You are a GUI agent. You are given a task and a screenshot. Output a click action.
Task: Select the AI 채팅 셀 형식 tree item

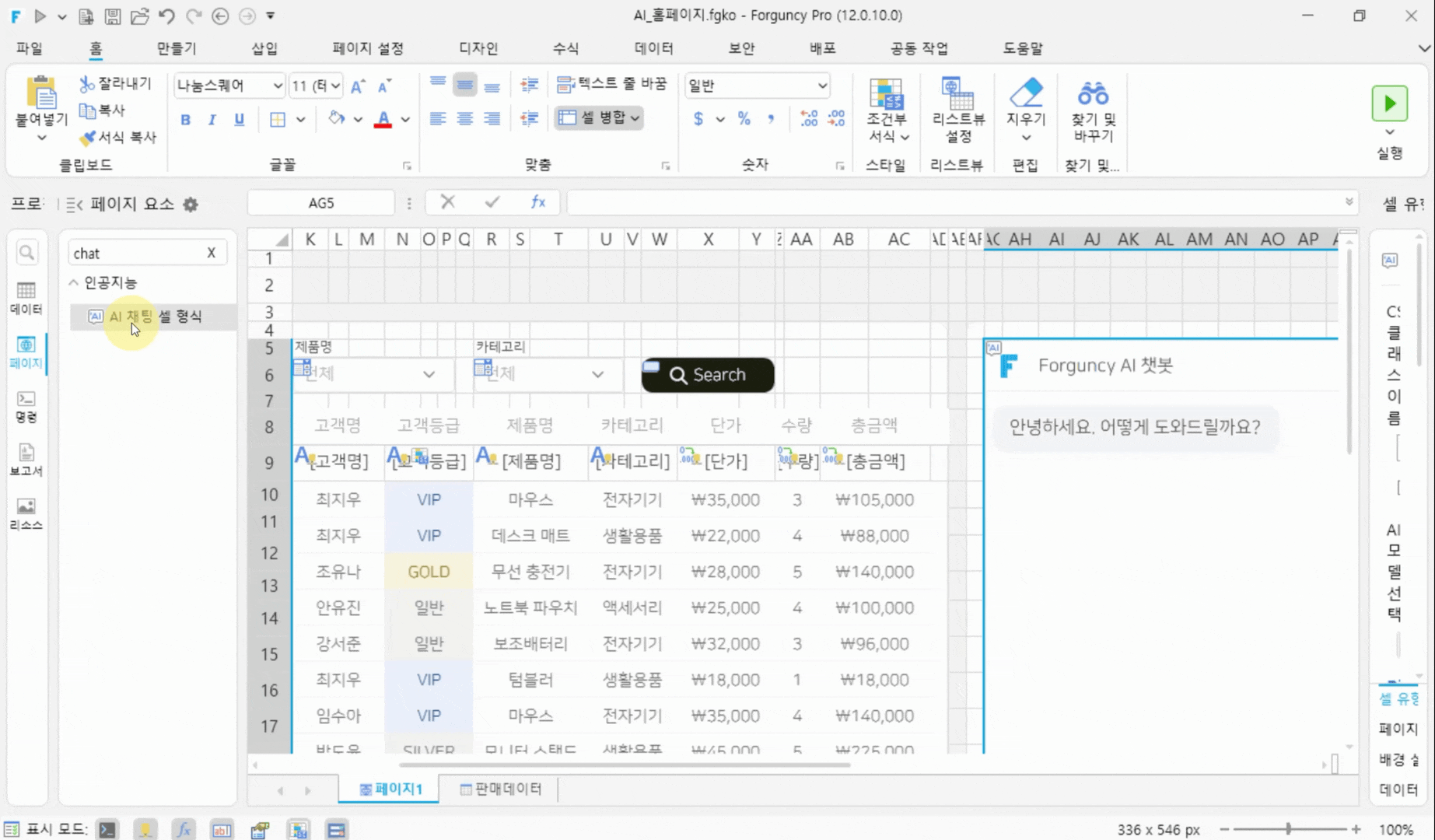tap(155, 317)
